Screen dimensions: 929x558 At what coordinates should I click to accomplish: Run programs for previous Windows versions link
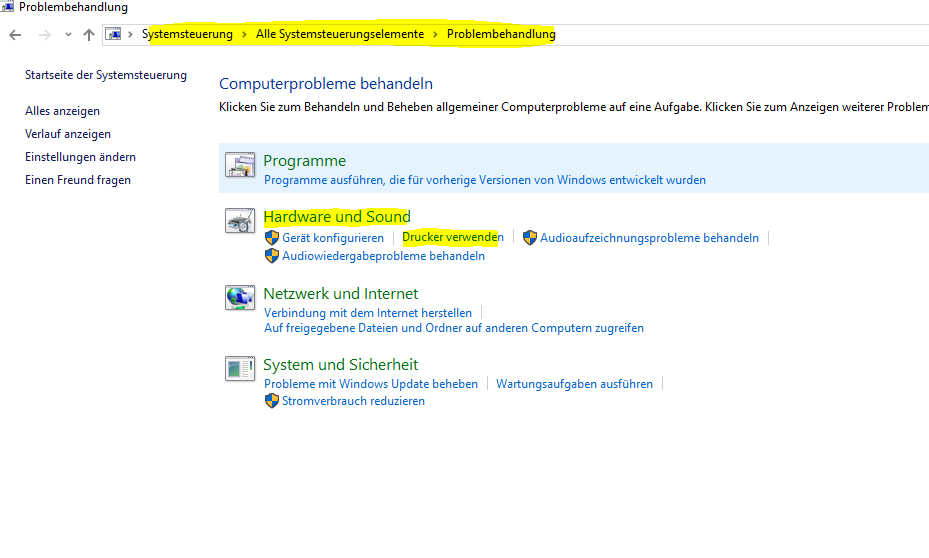tap(485, 180)
